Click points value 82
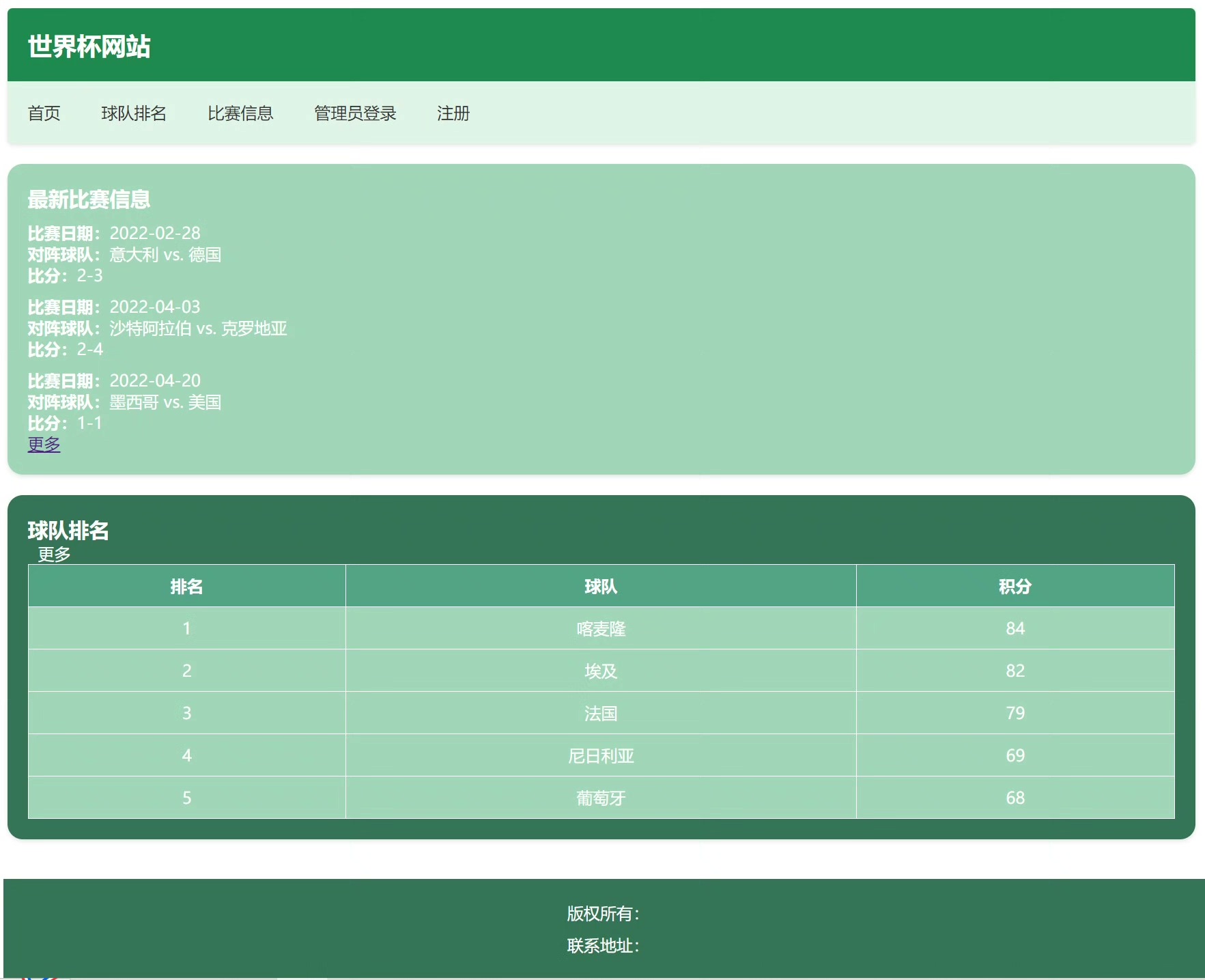The image size is (1205, 980). 1015,671
